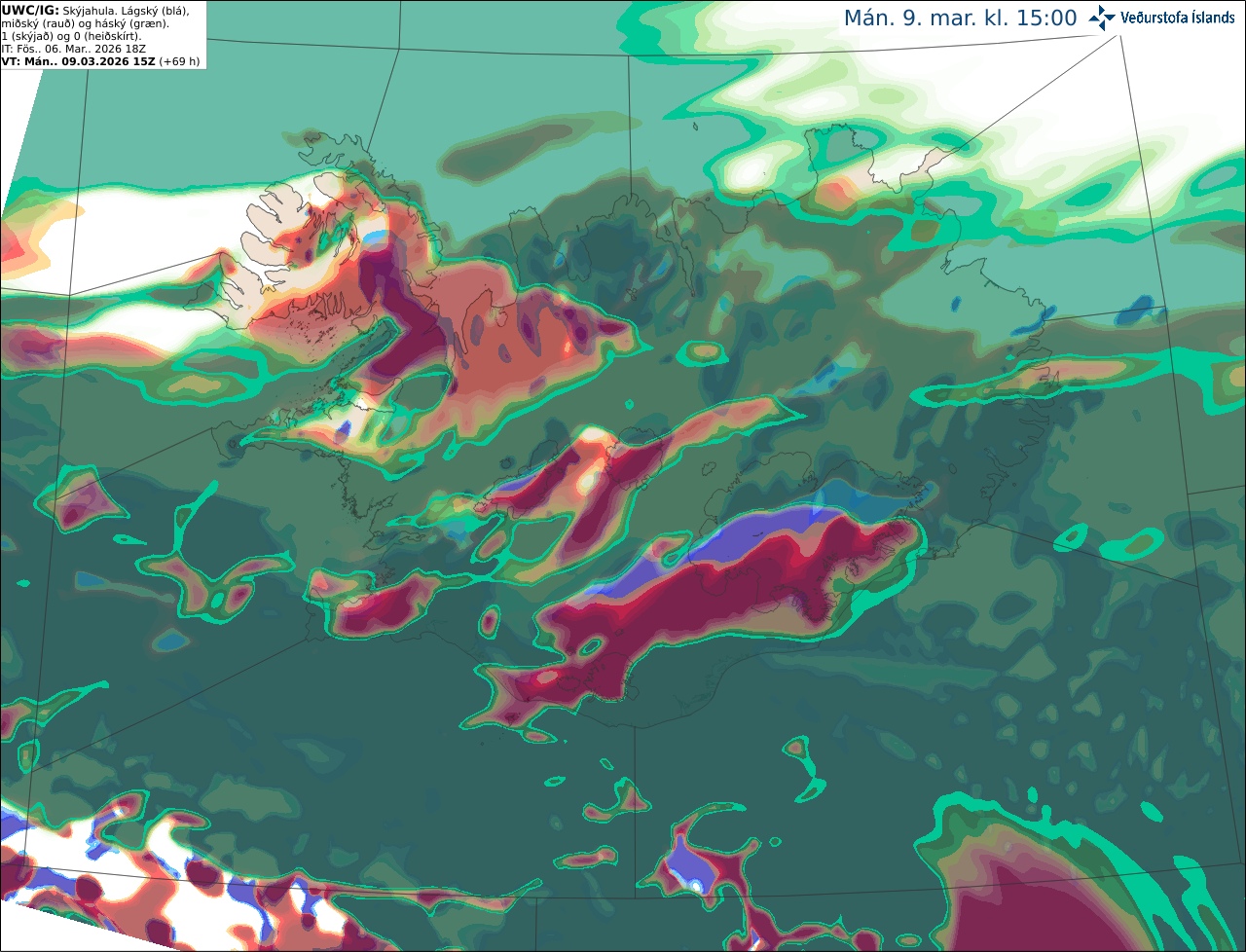
Task: Click the '1 (skýjað) og 0 (heiðskírt).' legend line
Action: click(72, 36)
